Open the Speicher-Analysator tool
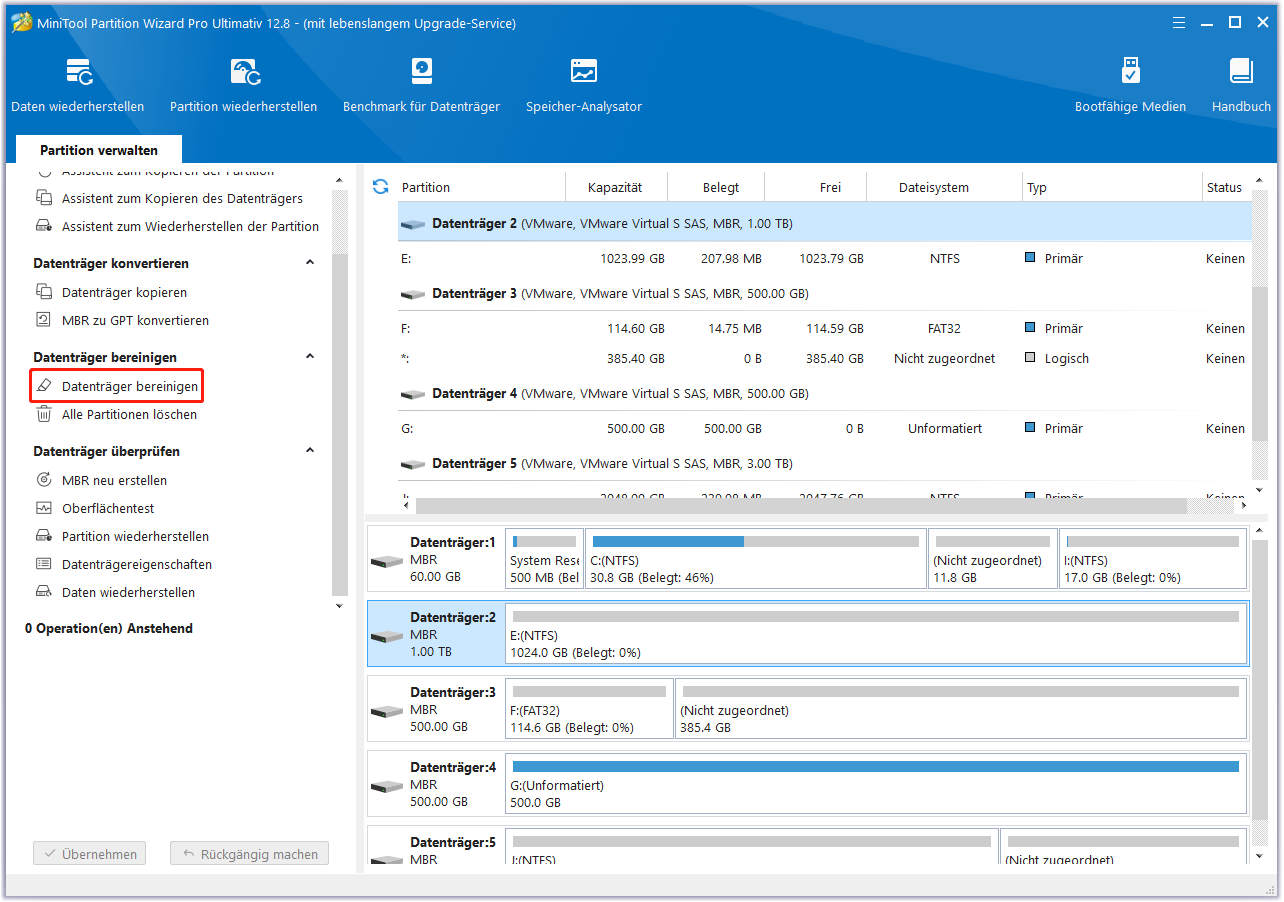1284x902 pixels. click(584, 85)
